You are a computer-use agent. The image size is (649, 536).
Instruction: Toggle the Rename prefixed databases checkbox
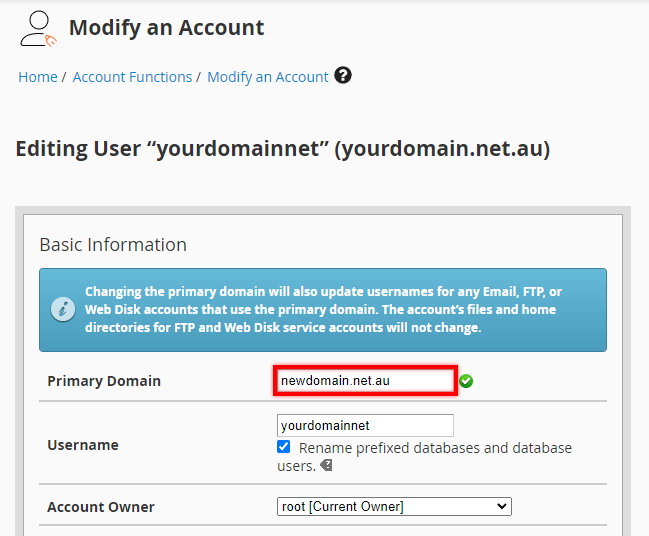(284, 447)
